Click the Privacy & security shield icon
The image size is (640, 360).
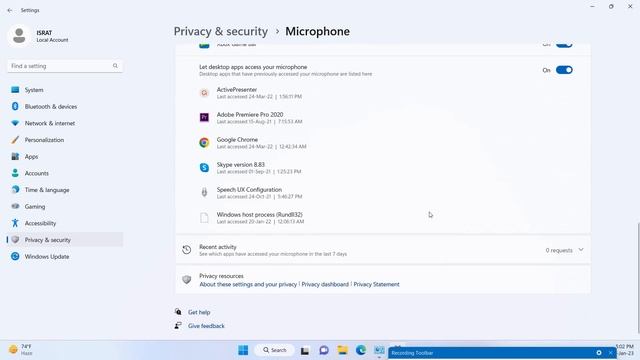15,240
